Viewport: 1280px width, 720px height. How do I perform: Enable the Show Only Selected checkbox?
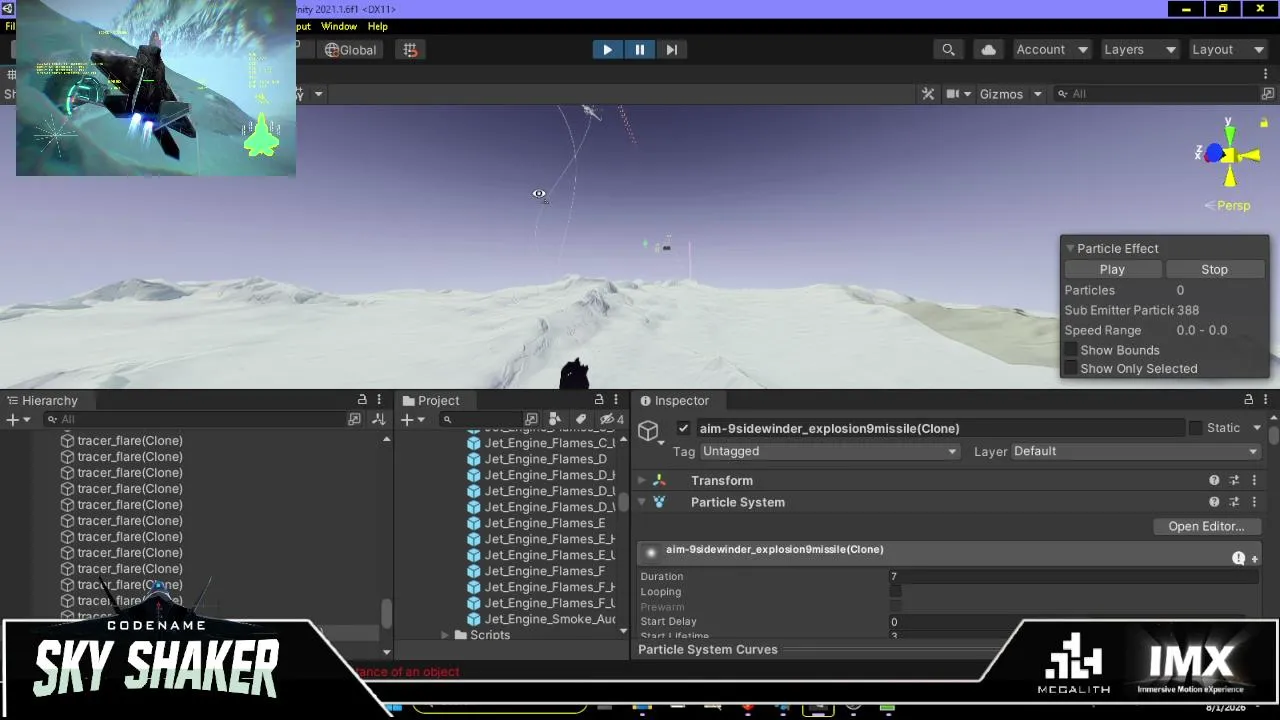pyautogui.click(x=1071, y=368)
